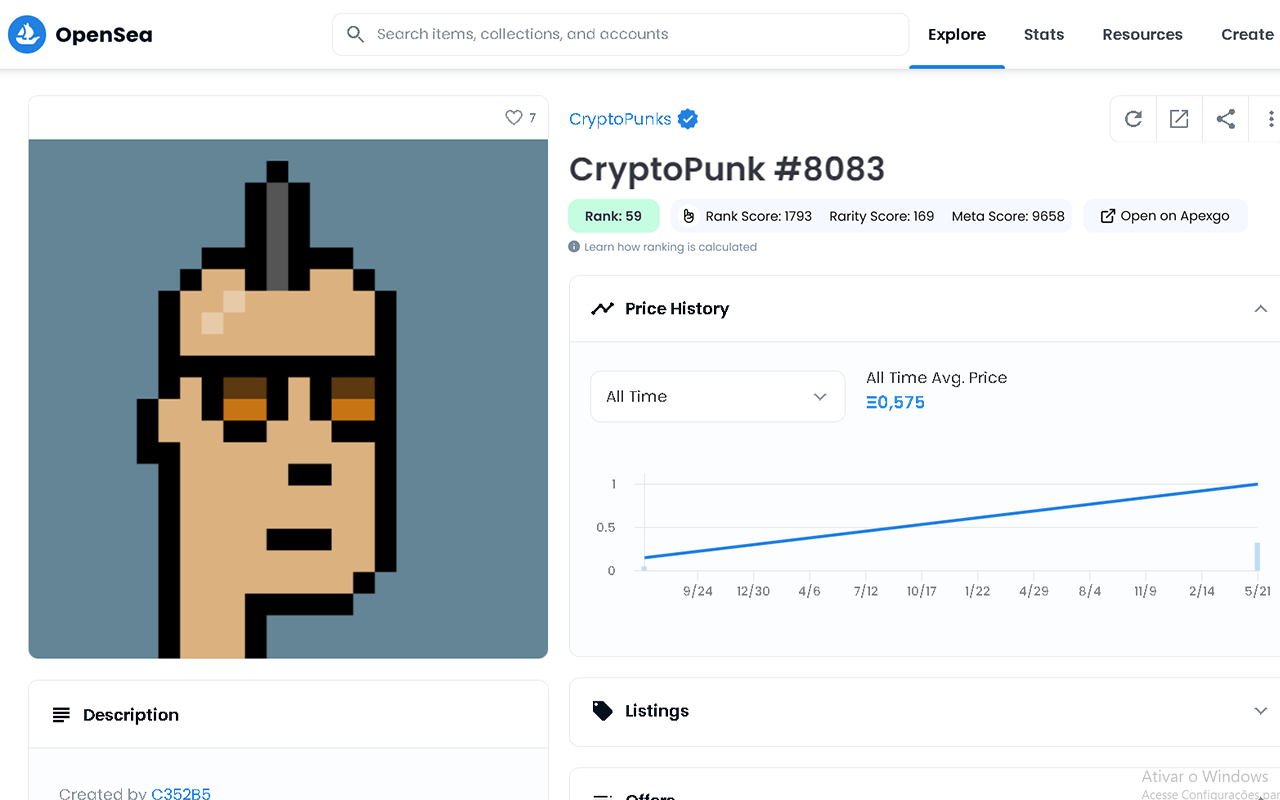
Task: Click the Listings tag icon
Action: 601,710
